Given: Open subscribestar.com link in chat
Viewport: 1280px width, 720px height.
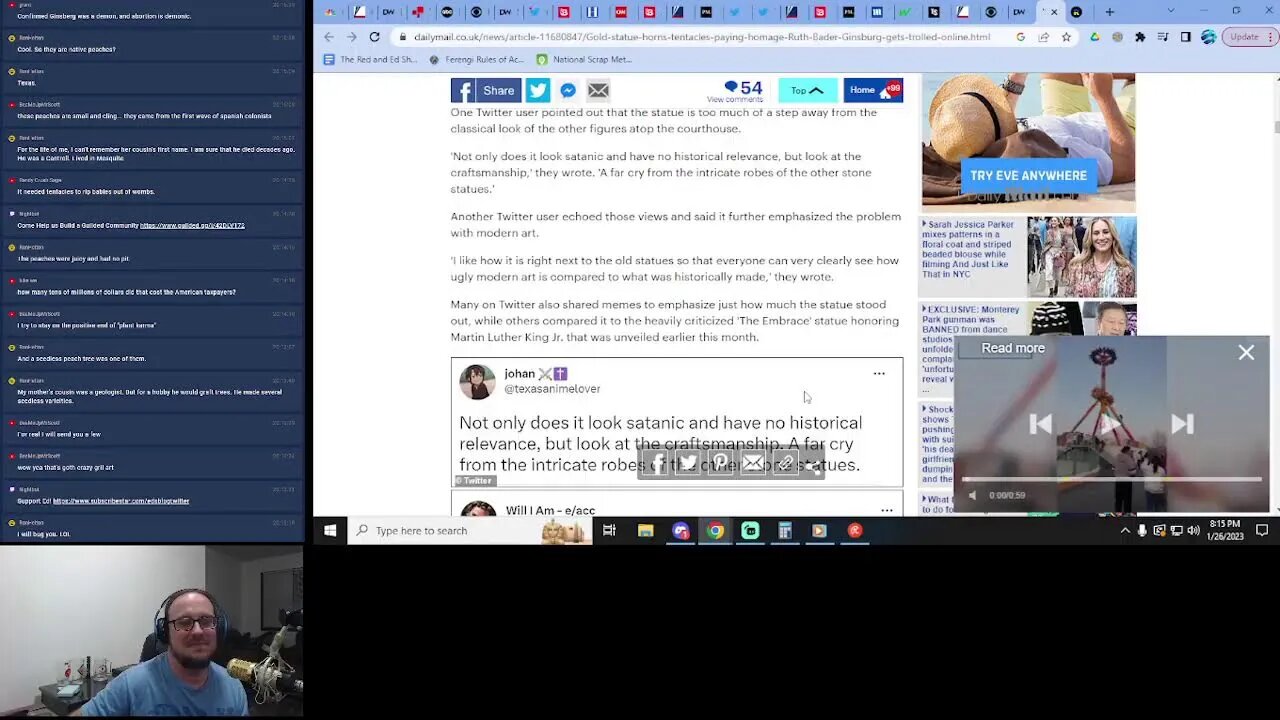Looking at the screenshot, I should pos(121,501).
